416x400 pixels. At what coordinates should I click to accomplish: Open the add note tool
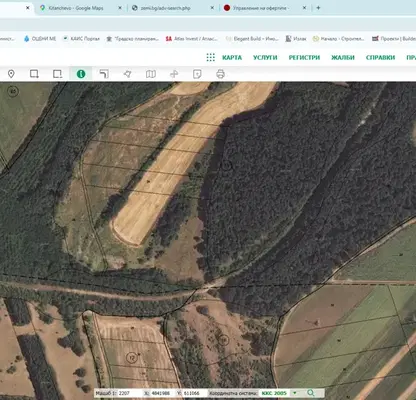197,74
